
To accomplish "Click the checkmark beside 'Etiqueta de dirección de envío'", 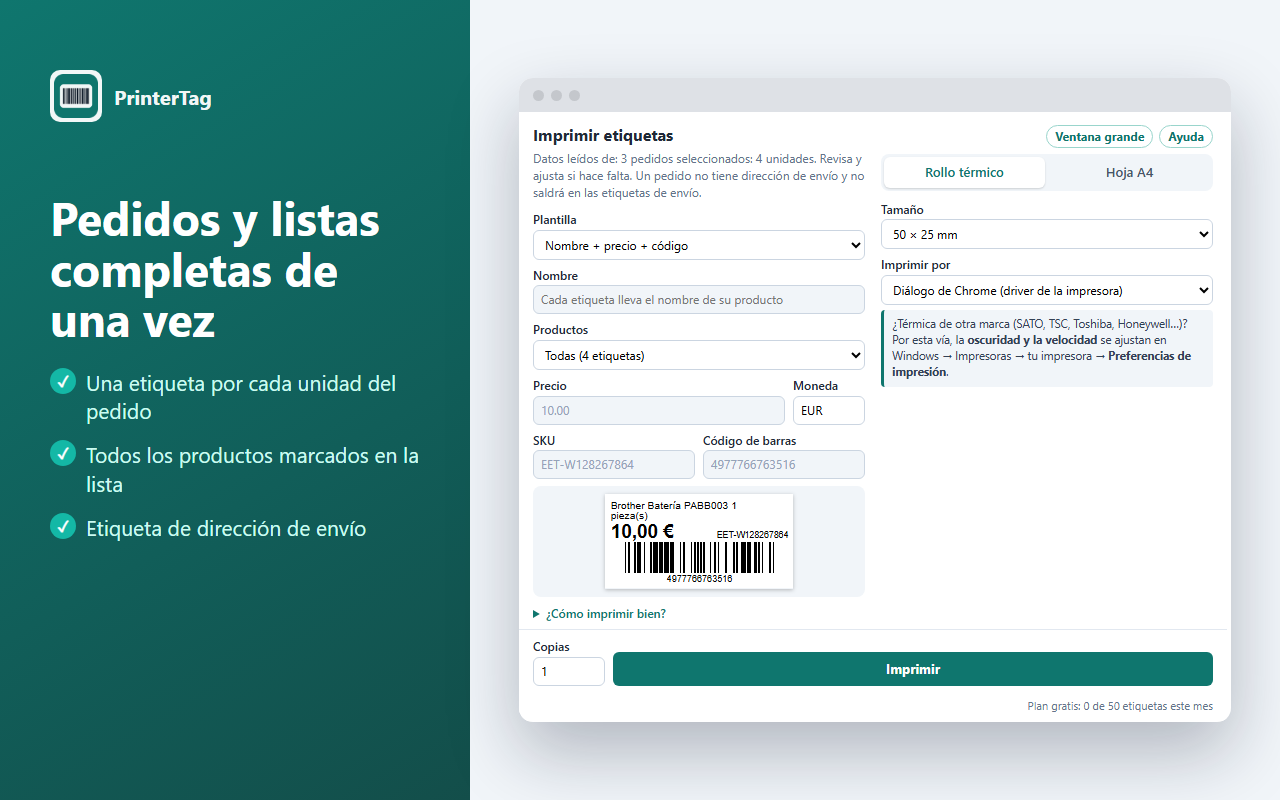I will coord(63,525).
